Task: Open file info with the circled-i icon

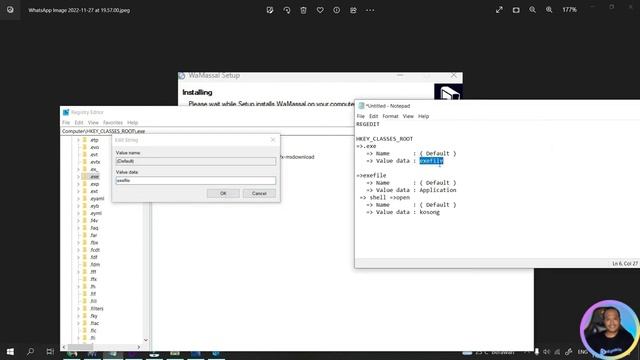Action: click(336, 10)
